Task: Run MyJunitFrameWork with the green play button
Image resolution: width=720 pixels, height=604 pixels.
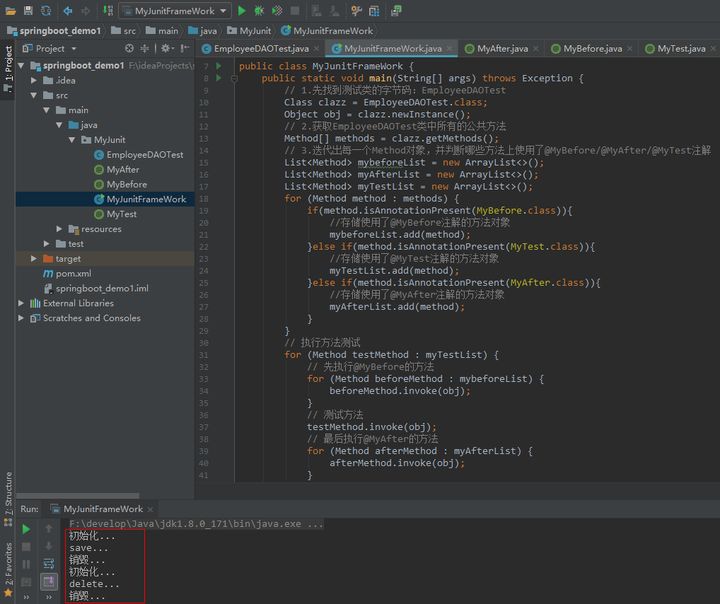Action: pyautogui.click(x=242, y=10)
